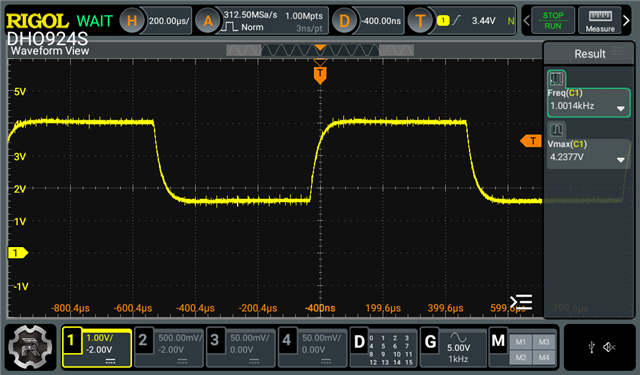Toggle the Digital (D) channels

(359, 342)
